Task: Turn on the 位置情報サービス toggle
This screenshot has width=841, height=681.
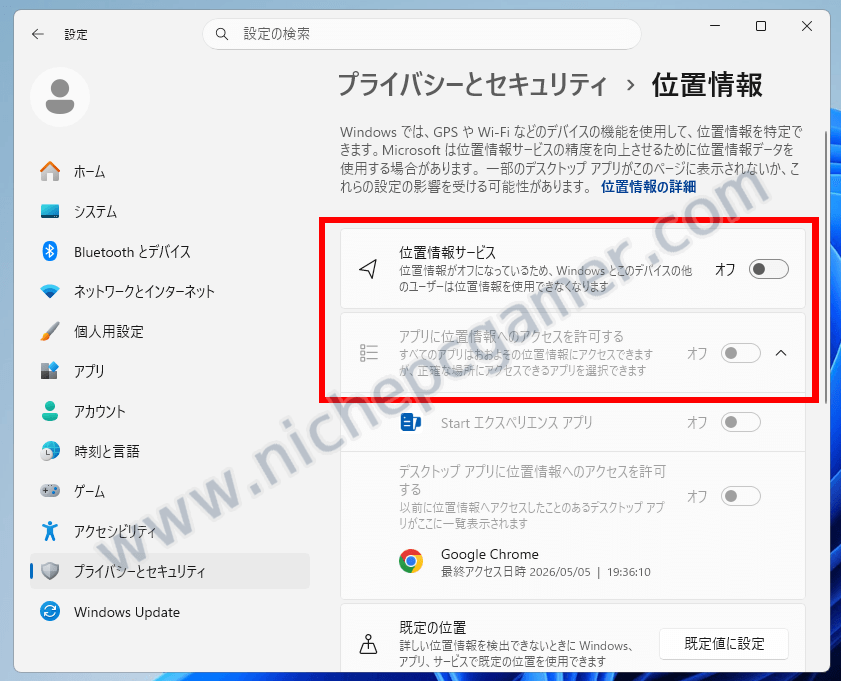Action: (769, 269)
